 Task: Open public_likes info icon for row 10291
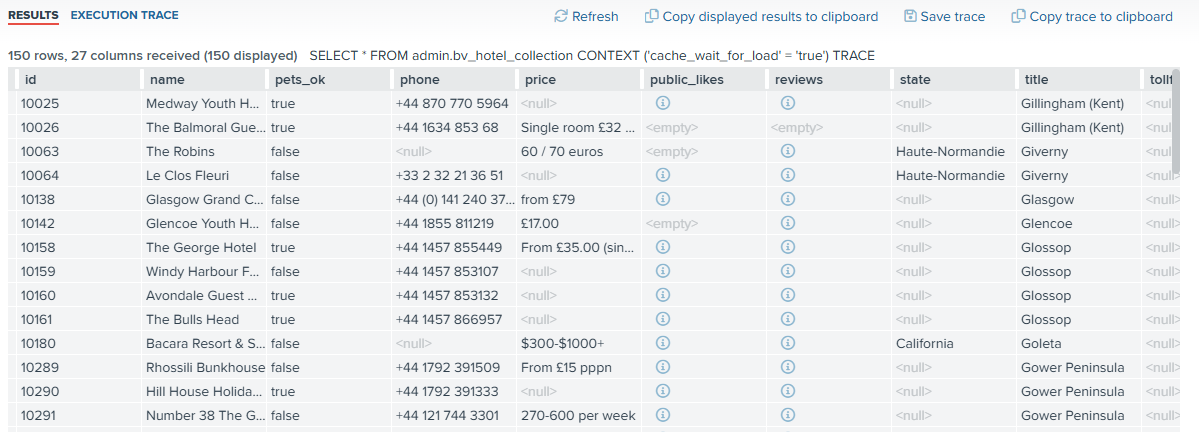[x=663, y=414]
